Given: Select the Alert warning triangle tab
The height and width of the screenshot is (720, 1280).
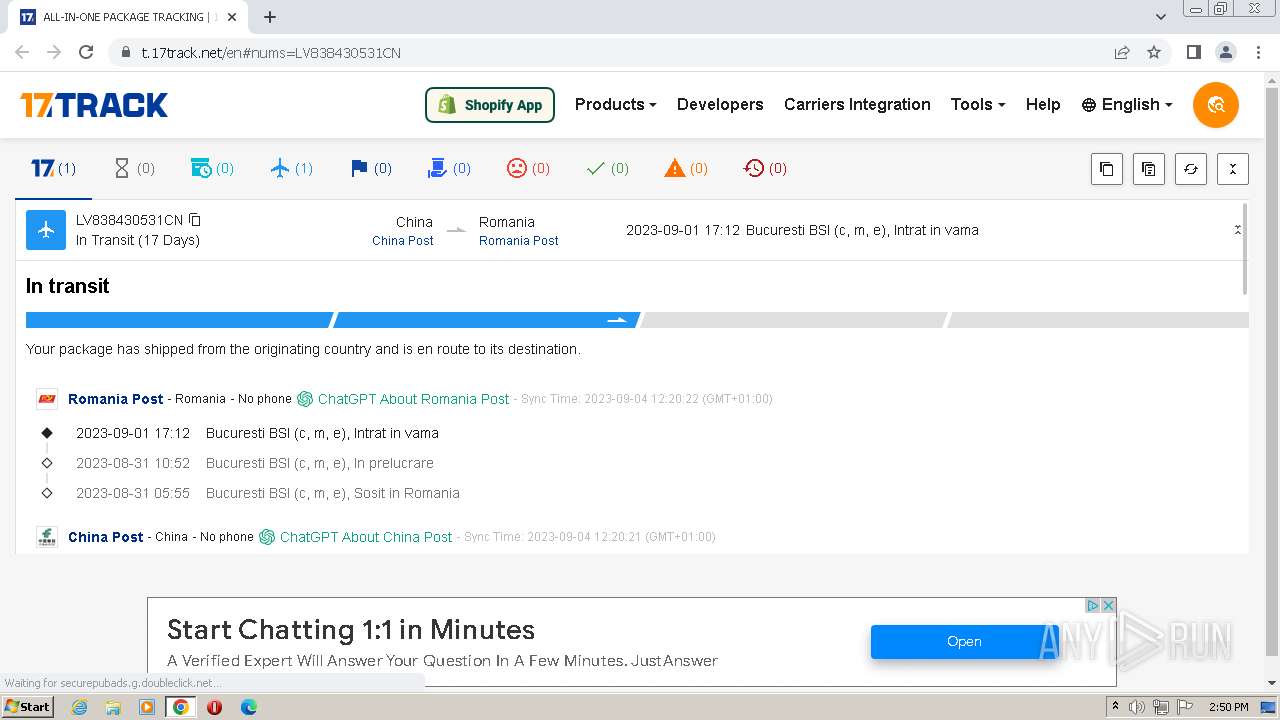Looking at the screenshot, I should click(x=686, y=168).
